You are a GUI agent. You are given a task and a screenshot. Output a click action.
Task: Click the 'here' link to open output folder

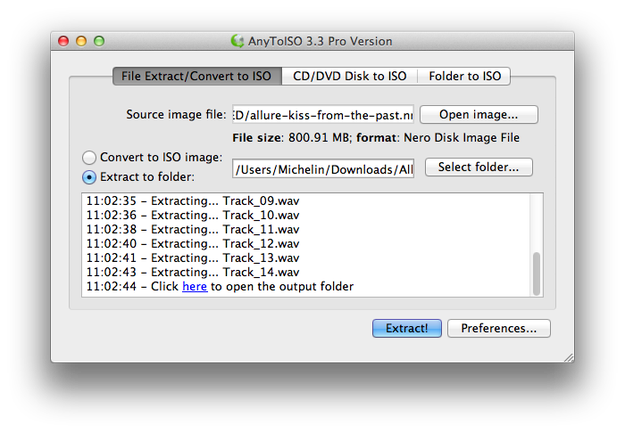[x=195, y=286]
